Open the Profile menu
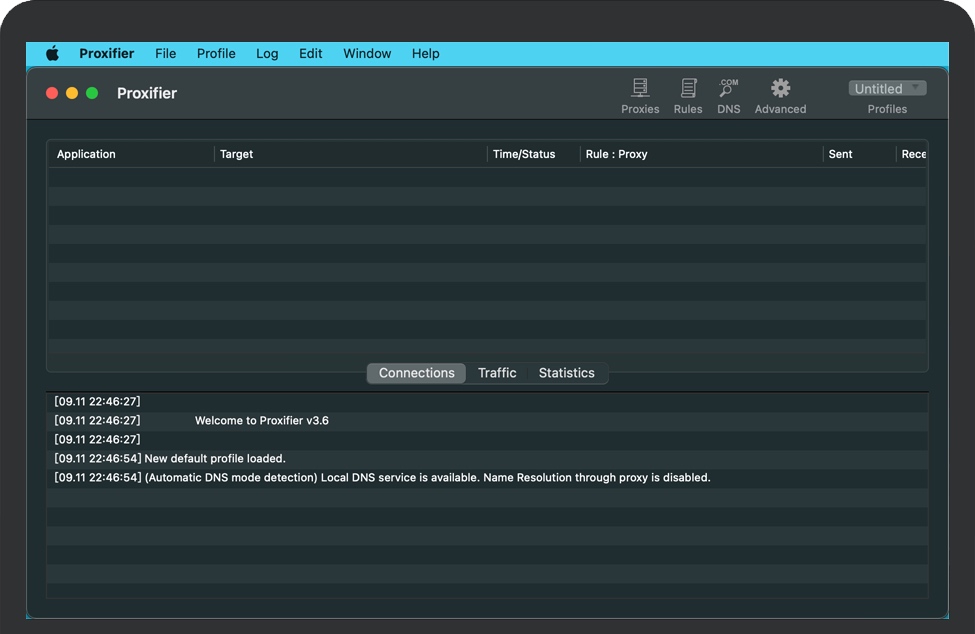Screen dimensions: 975x634 click(x=216, y=54)
